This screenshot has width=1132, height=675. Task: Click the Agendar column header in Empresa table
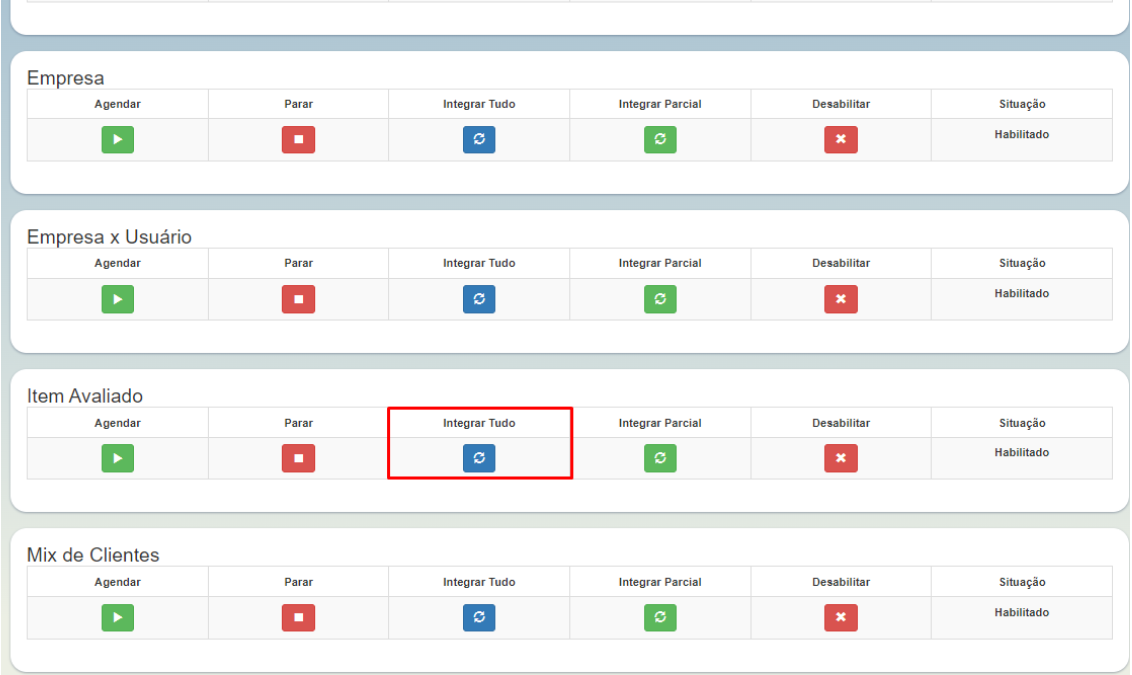(118, 104)
